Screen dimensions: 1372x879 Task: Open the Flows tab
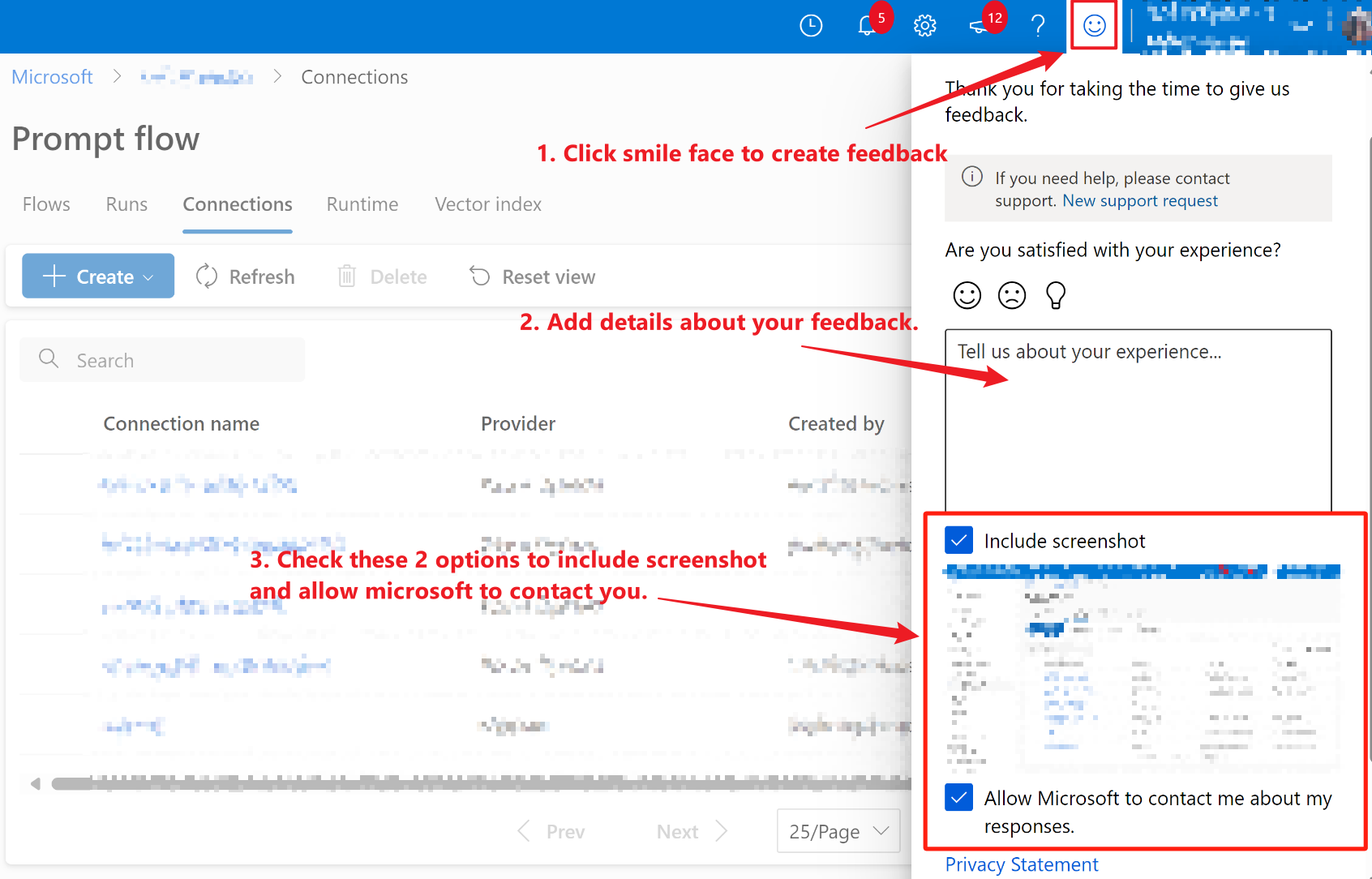(46, 204)
